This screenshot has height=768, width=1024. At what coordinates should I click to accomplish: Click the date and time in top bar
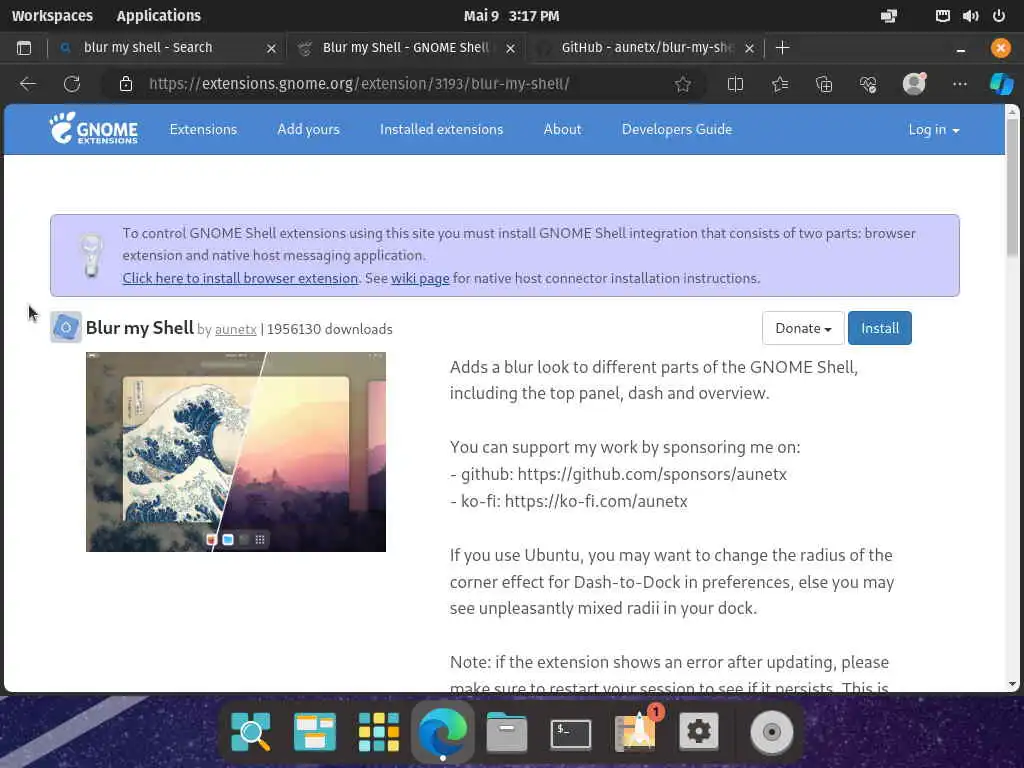511,16
